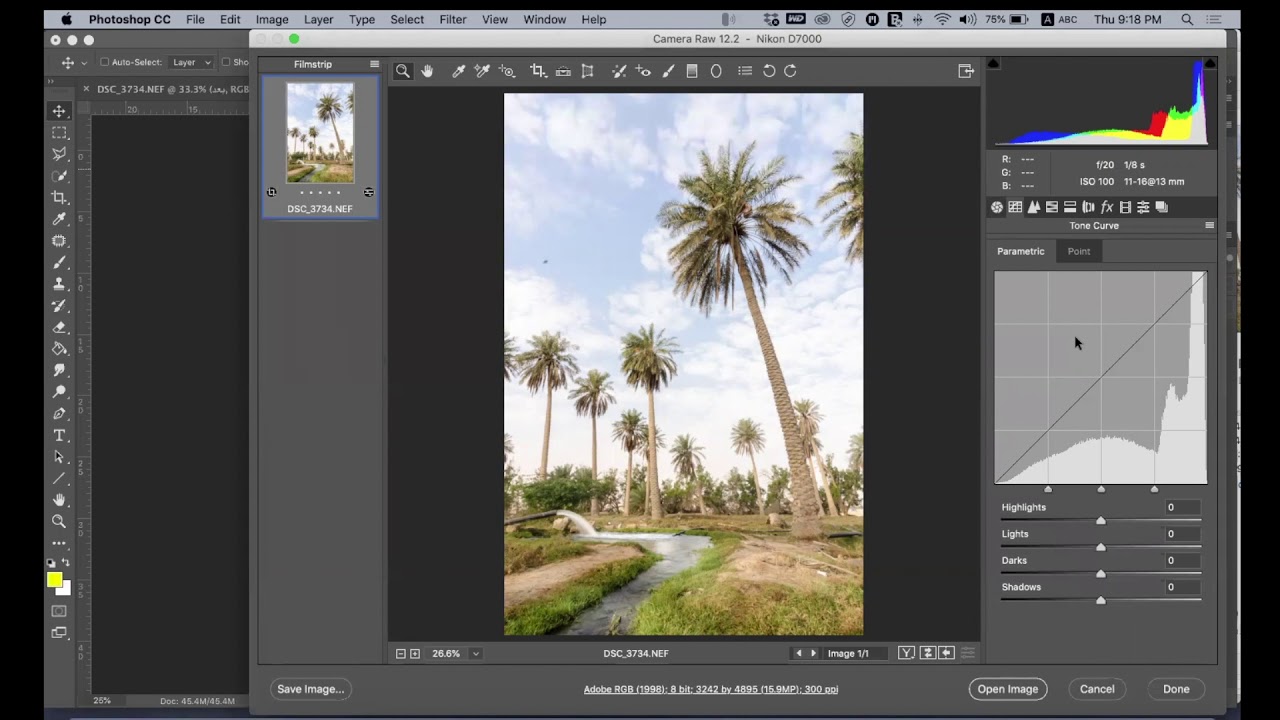Viewport: 1280px width, 720px height.
Task: Activate the Camera Raw Crop tool
Action: tap(538, 71)
